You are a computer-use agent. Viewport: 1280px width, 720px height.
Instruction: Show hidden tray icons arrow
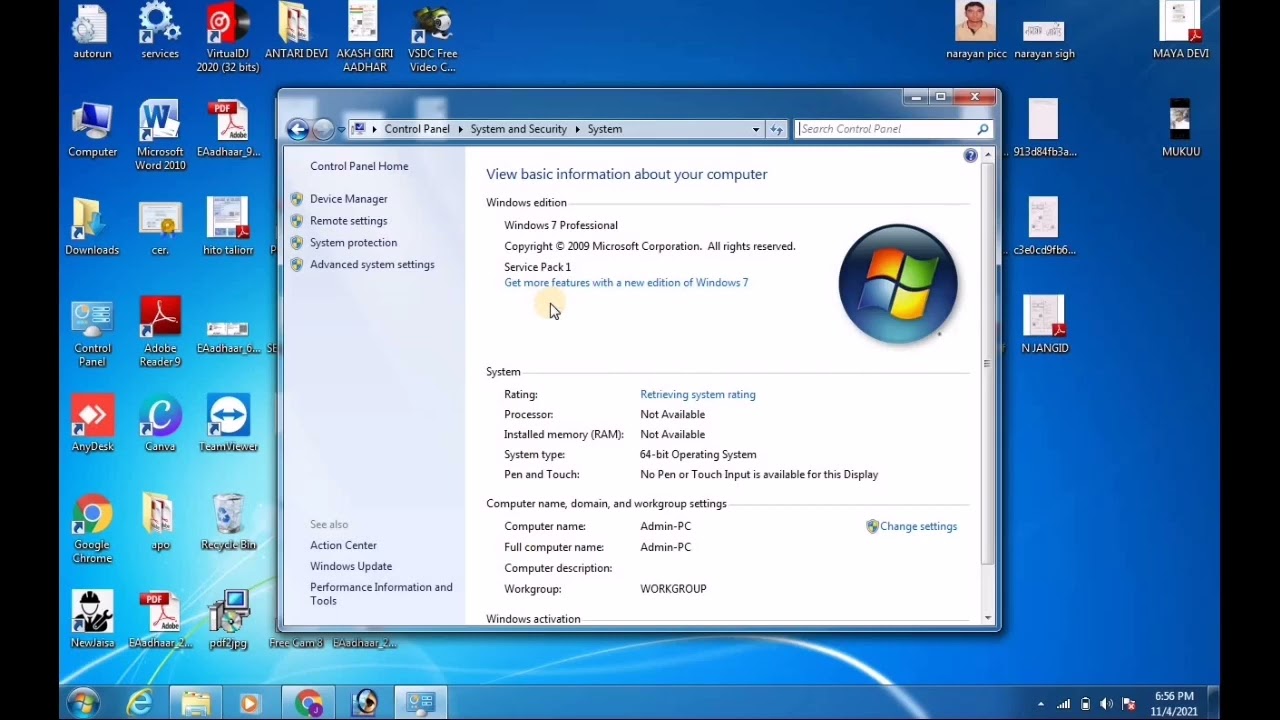[1040, 704]
